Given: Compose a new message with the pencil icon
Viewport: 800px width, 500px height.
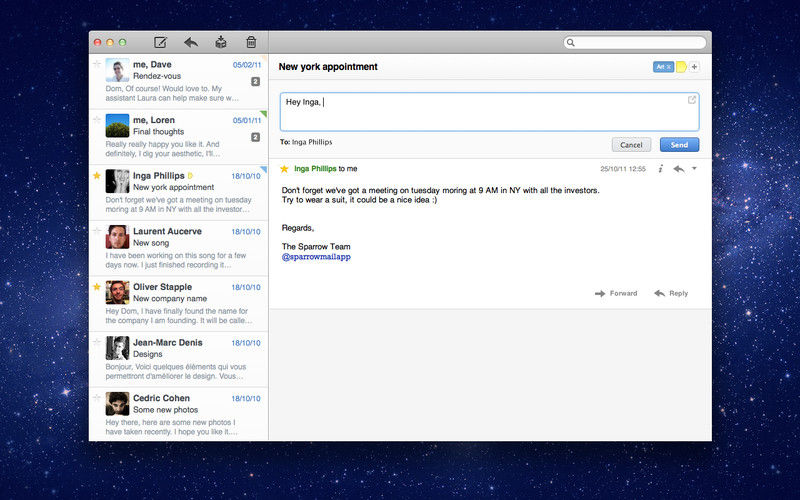Looking at the screenshot, I should click(160, 42).
